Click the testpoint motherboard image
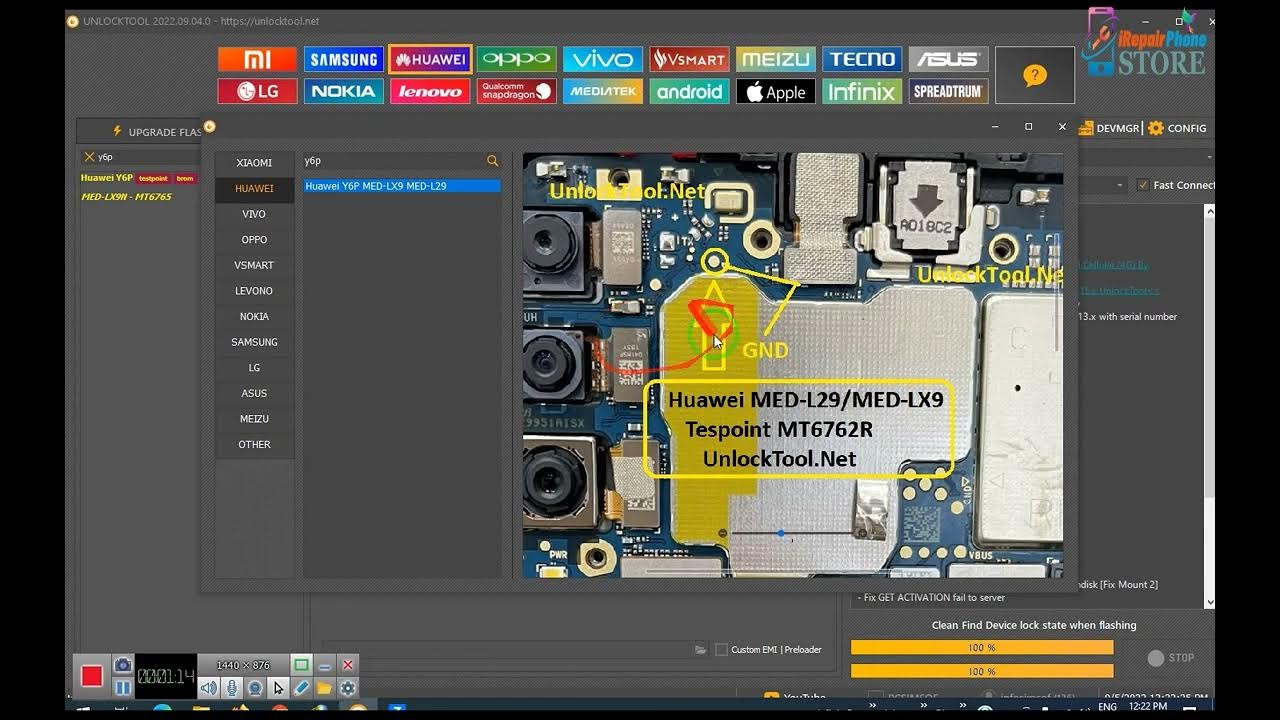Screen dimensions: 1280x720 coord(793,365)
